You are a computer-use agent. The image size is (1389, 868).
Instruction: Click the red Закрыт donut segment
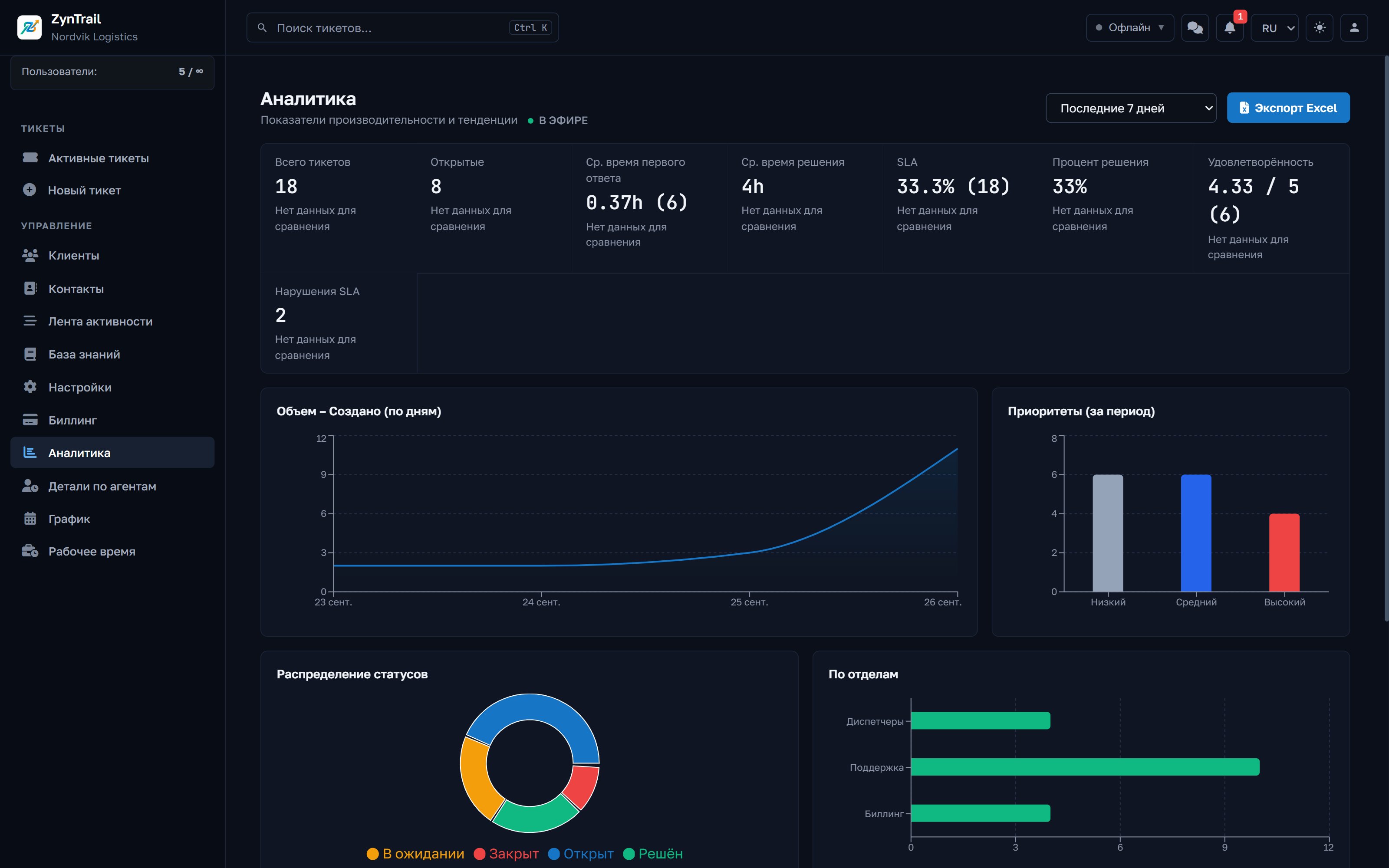583,786
